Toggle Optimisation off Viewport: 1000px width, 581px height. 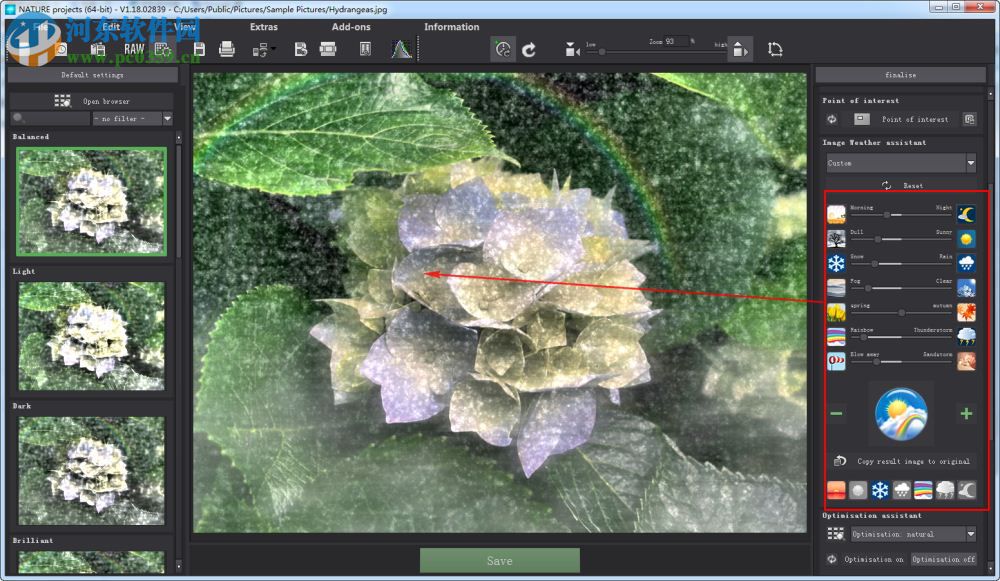click(943, 559)
